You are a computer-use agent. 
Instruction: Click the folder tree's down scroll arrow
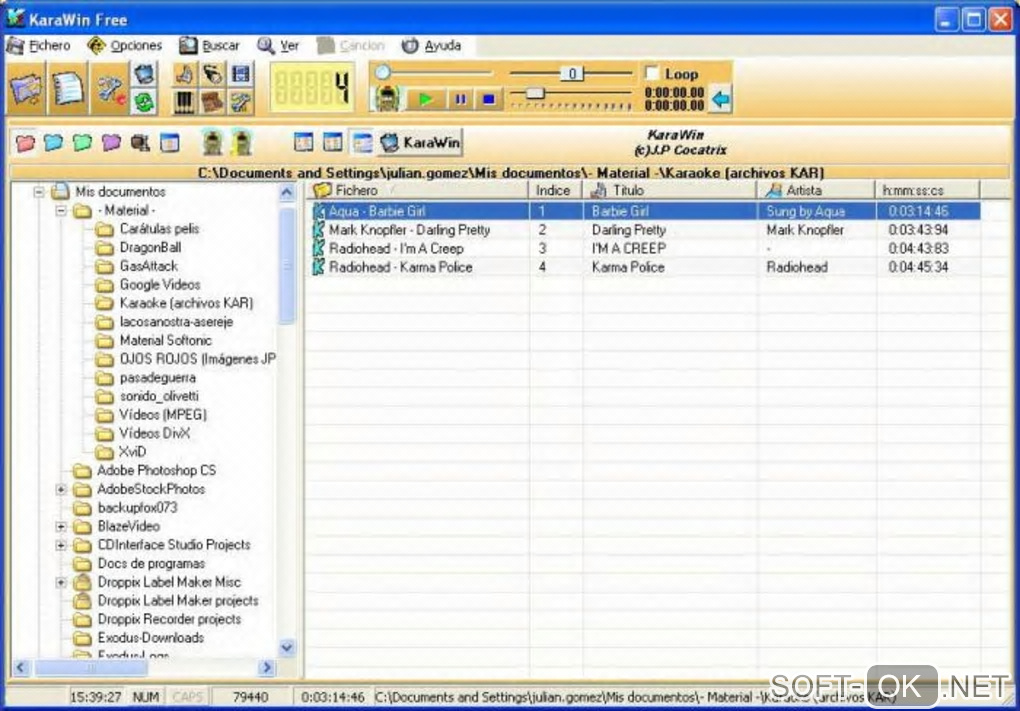pos(287,648)
